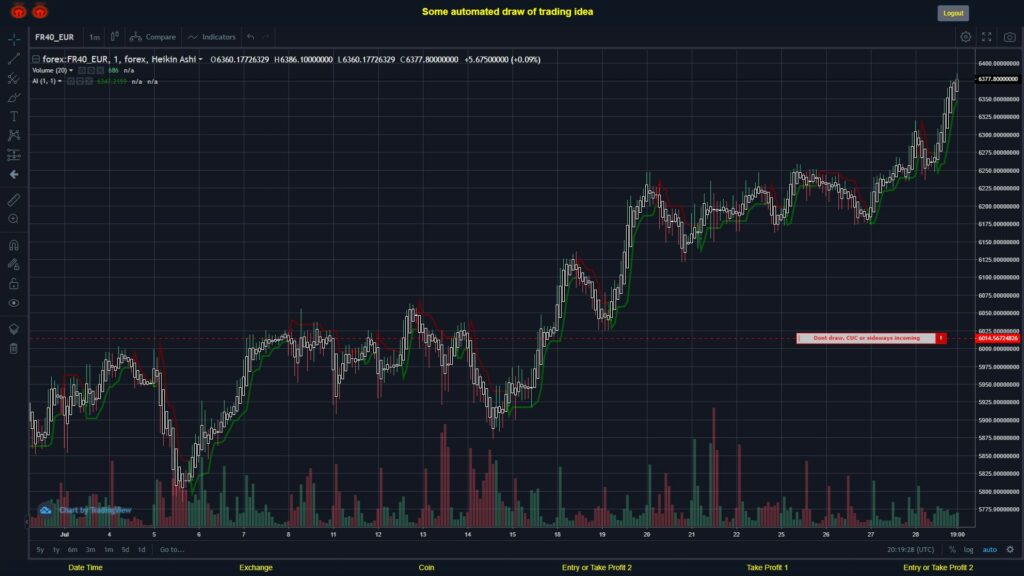Viewport: 1024px width, 576px height.
Task: Open chart settings gear at top right
Action: 965,37
